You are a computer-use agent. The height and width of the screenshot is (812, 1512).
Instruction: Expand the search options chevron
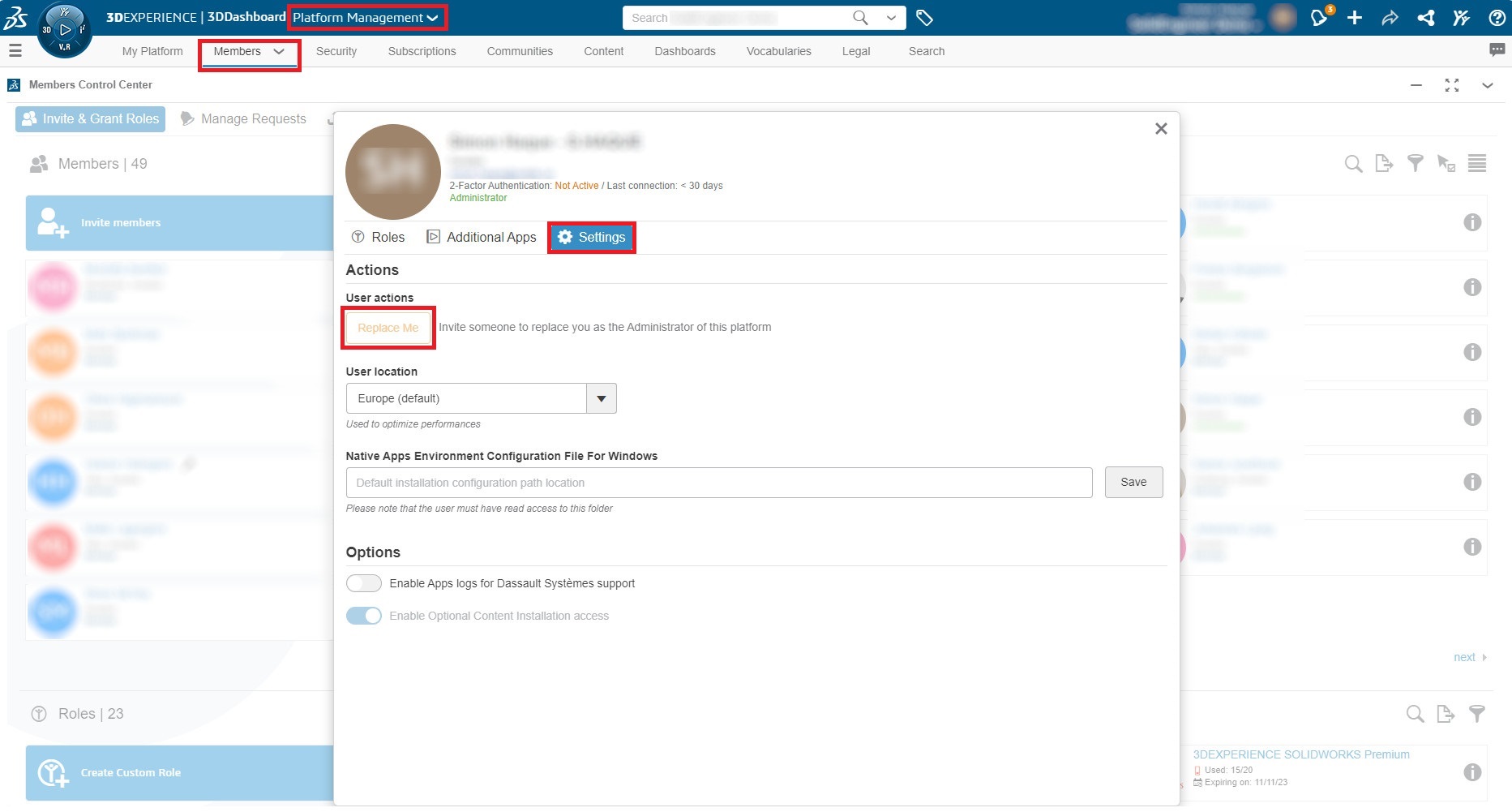coord(891,17)
